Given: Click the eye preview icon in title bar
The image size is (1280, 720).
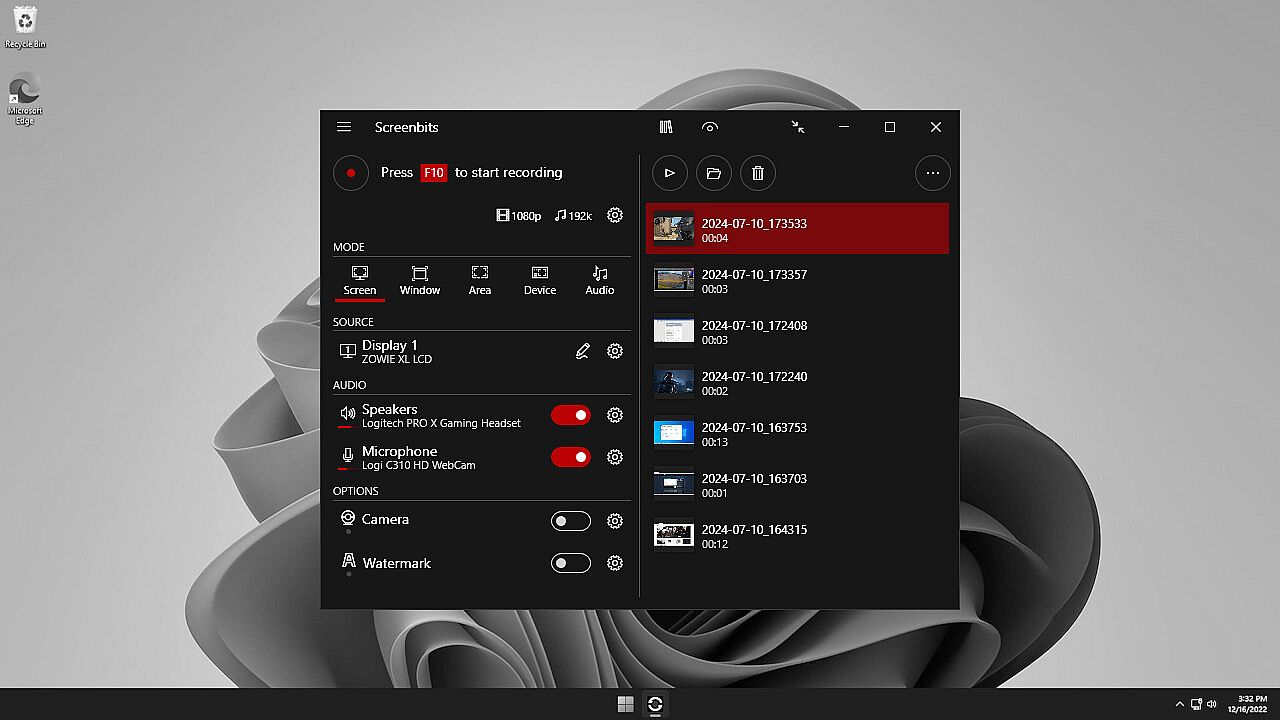Looking at the screenshot, I should pyautogui.click(x=710, y=127).
